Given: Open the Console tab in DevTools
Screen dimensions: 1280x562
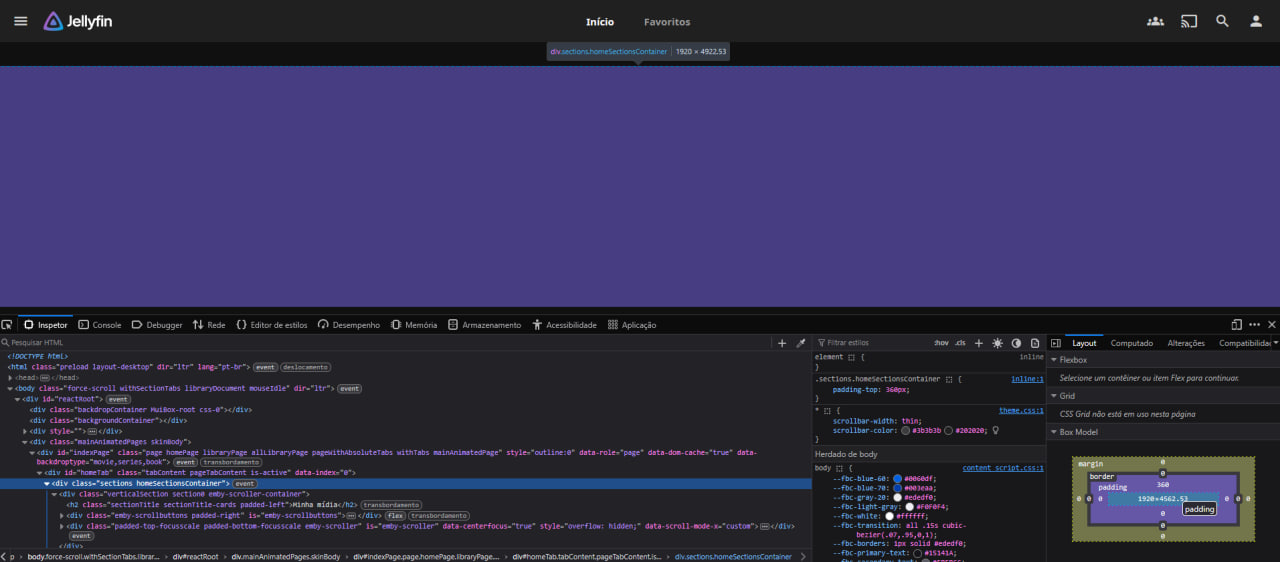Looking at the screenshot, I should click(x=99, y=325).
